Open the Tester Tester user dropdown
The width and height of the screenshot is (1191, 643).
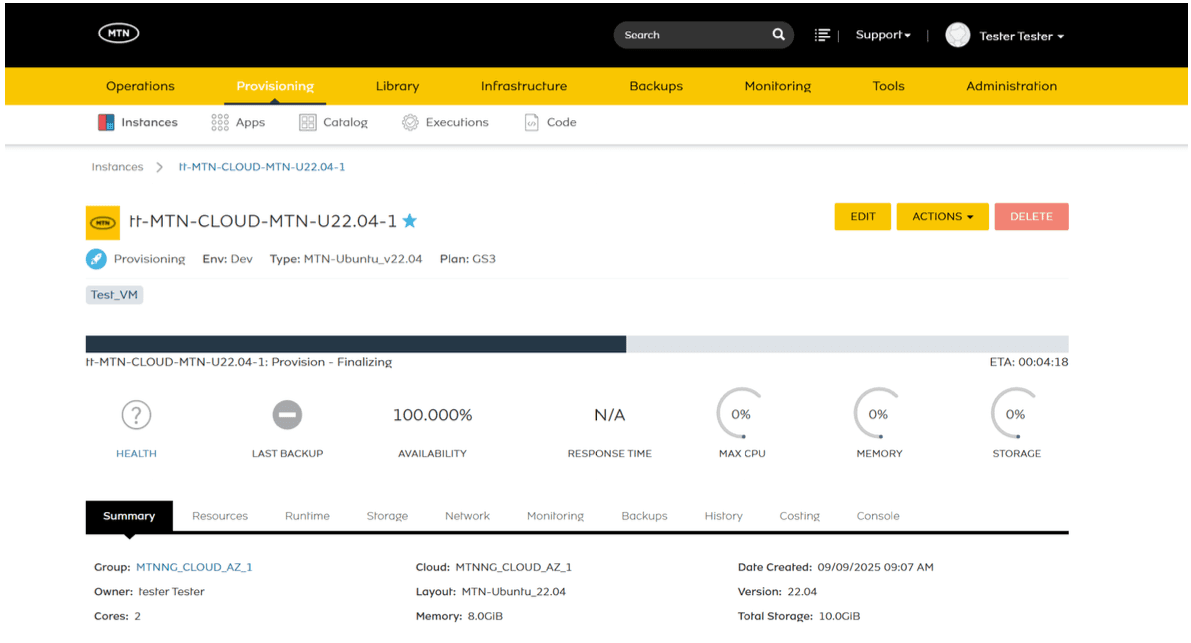[x=1021, y=36]
